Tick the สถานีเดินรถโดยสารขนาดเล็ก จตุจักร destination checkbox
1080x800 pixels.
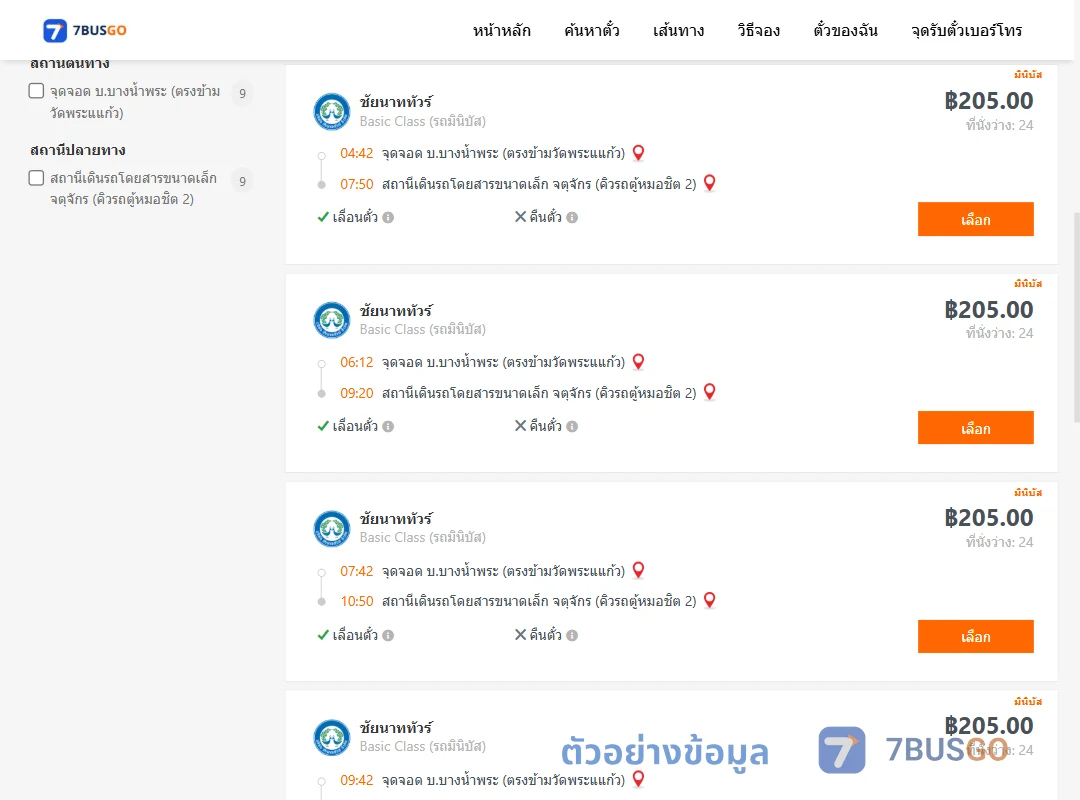click(37, 178)
